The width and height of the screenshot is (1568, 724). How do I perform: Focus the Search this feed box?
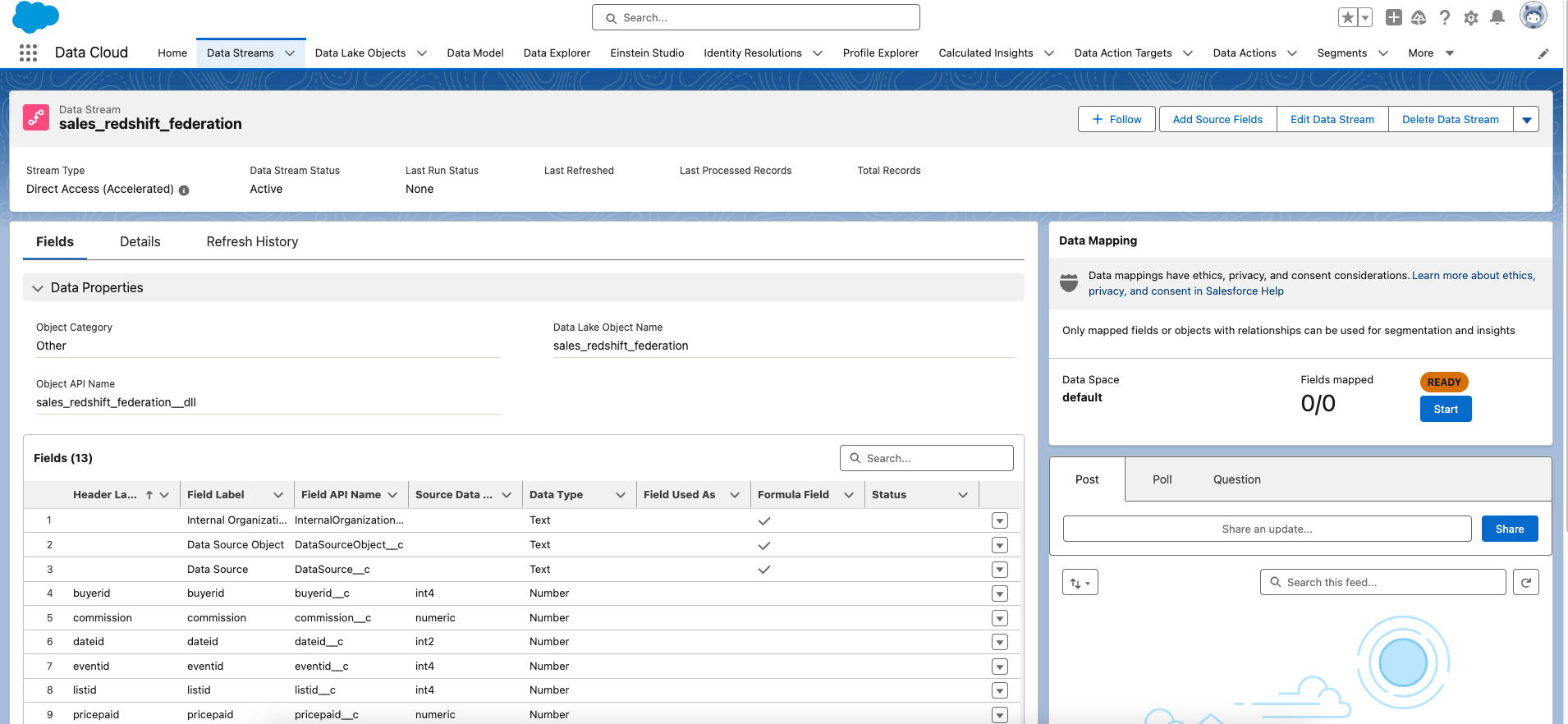point(1383,583)
